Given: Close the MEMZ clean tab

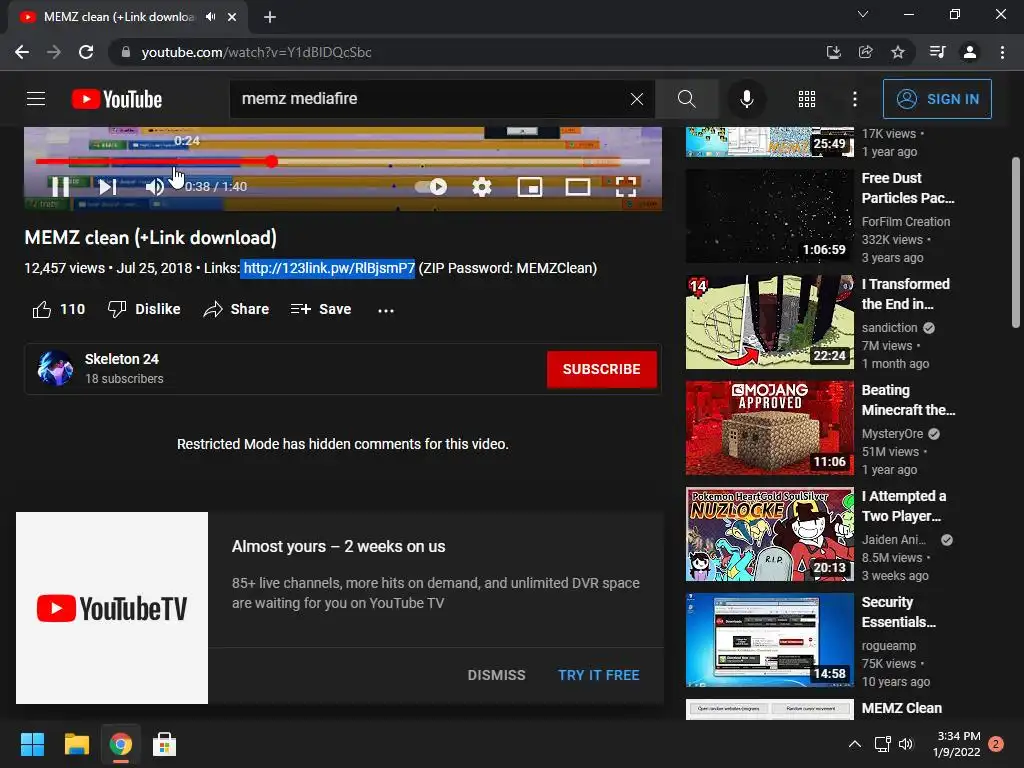Looking at the screenshot, I should [232, 17].
